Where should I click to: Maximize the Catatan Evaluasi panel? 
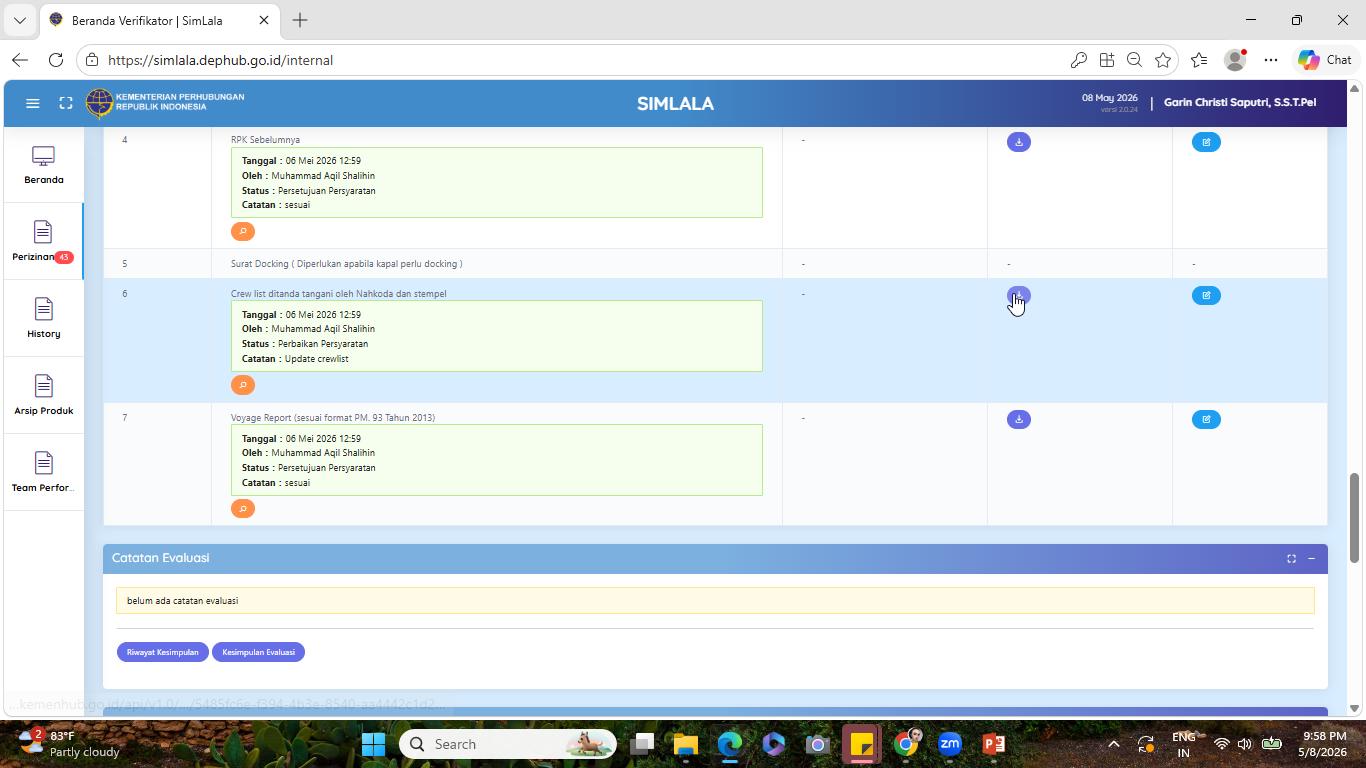(1291, 558)
